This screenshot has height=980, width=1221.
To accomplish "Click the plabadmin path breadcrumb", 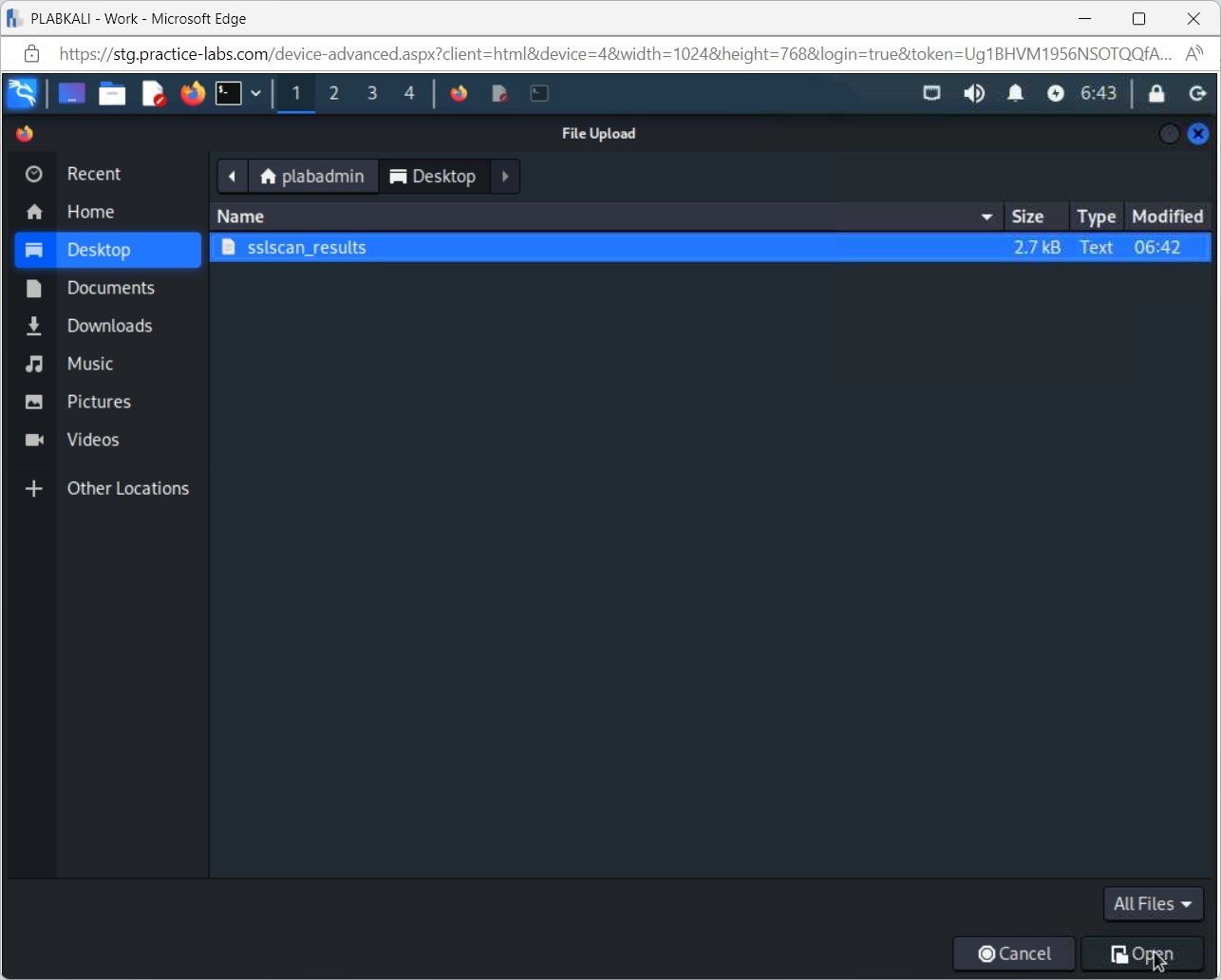I will 312,177.
